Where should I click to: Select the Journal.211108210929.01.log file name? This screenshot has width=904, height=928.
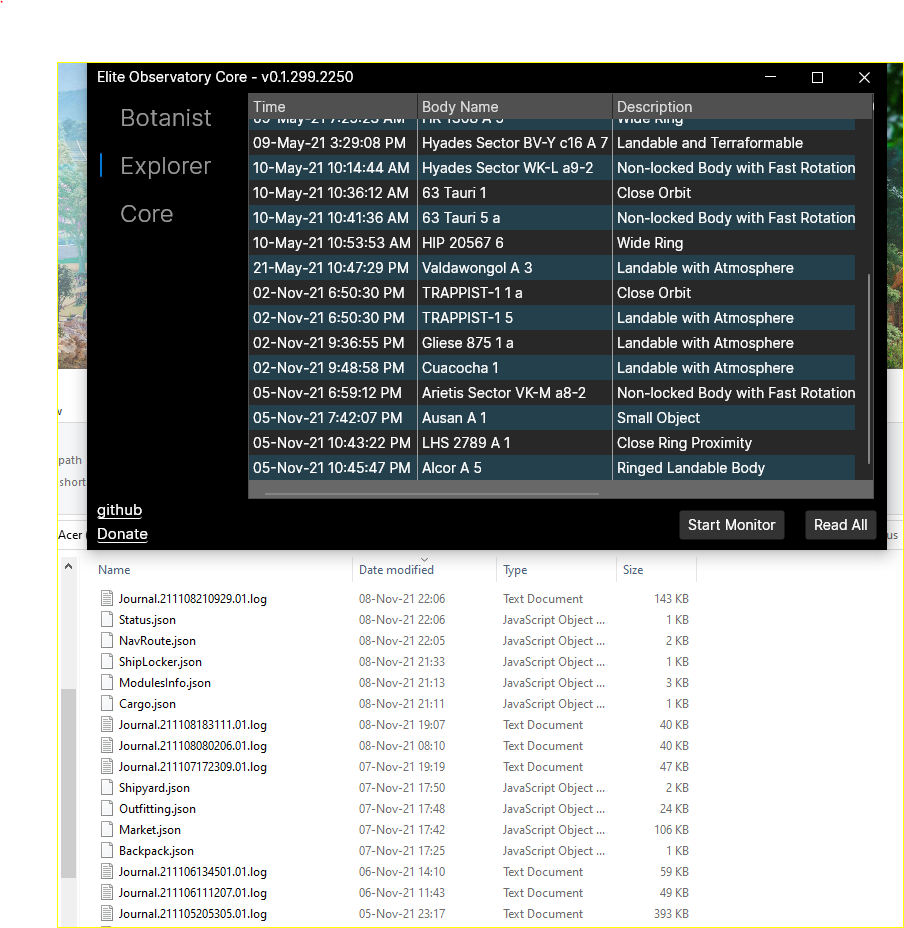192,598
